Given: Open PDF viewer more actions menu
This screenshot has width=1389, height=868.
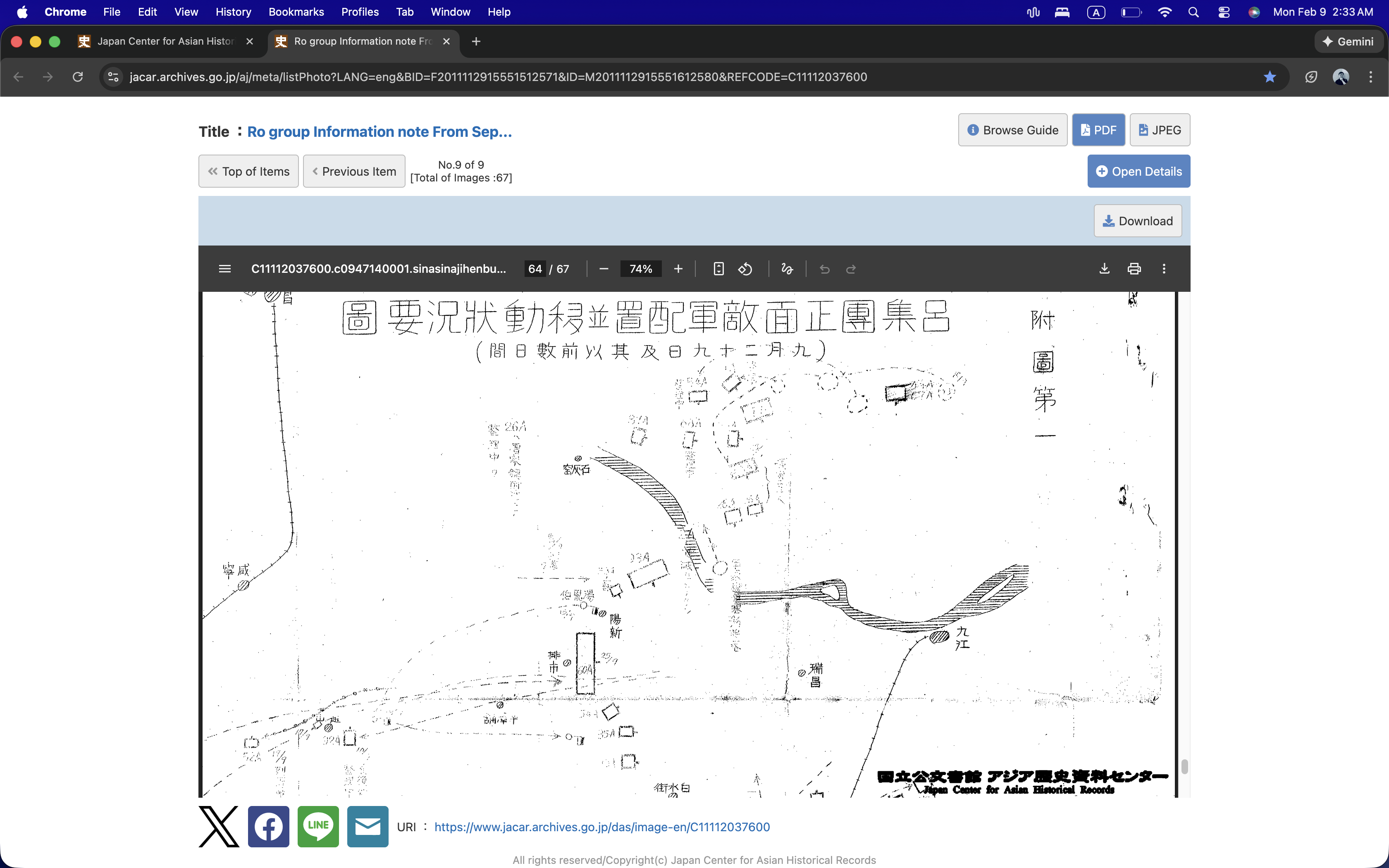Looking at the screenshot, I should [x=1164, y=269].
